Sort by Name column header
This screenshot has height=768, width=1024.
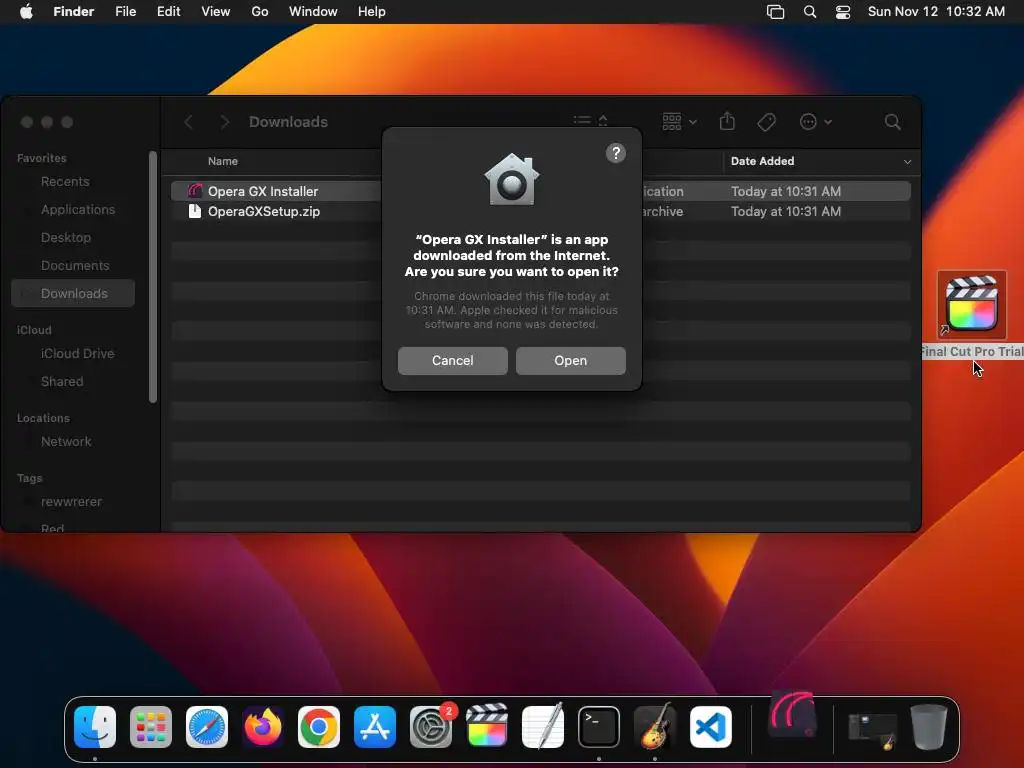(x=223, y=161)
